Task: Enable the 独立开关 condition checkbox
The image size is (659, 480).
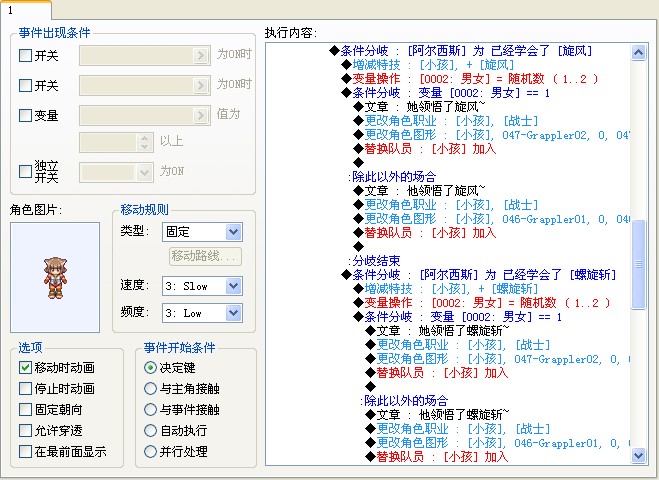Action: (x=26, y=171)
